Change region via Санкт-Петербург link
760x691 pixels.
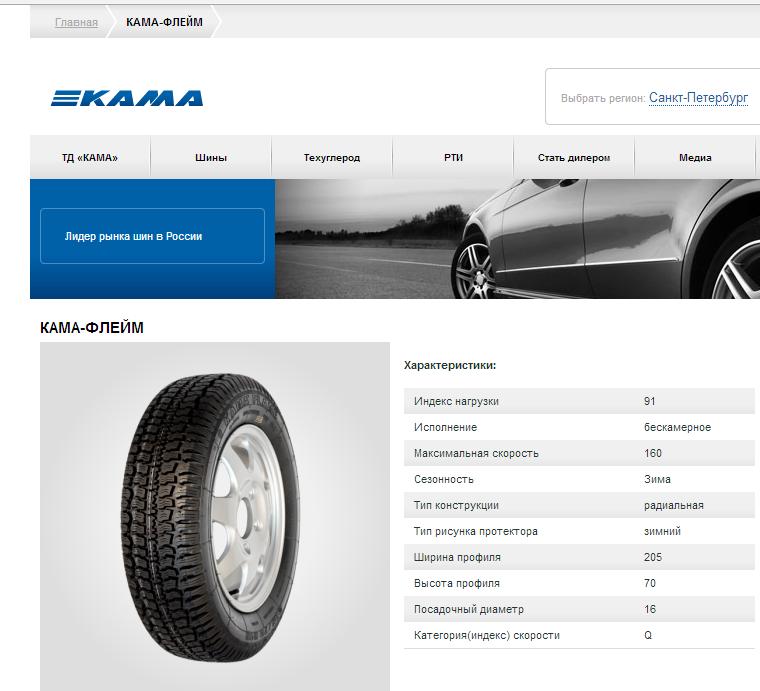[x=698, y=98]
